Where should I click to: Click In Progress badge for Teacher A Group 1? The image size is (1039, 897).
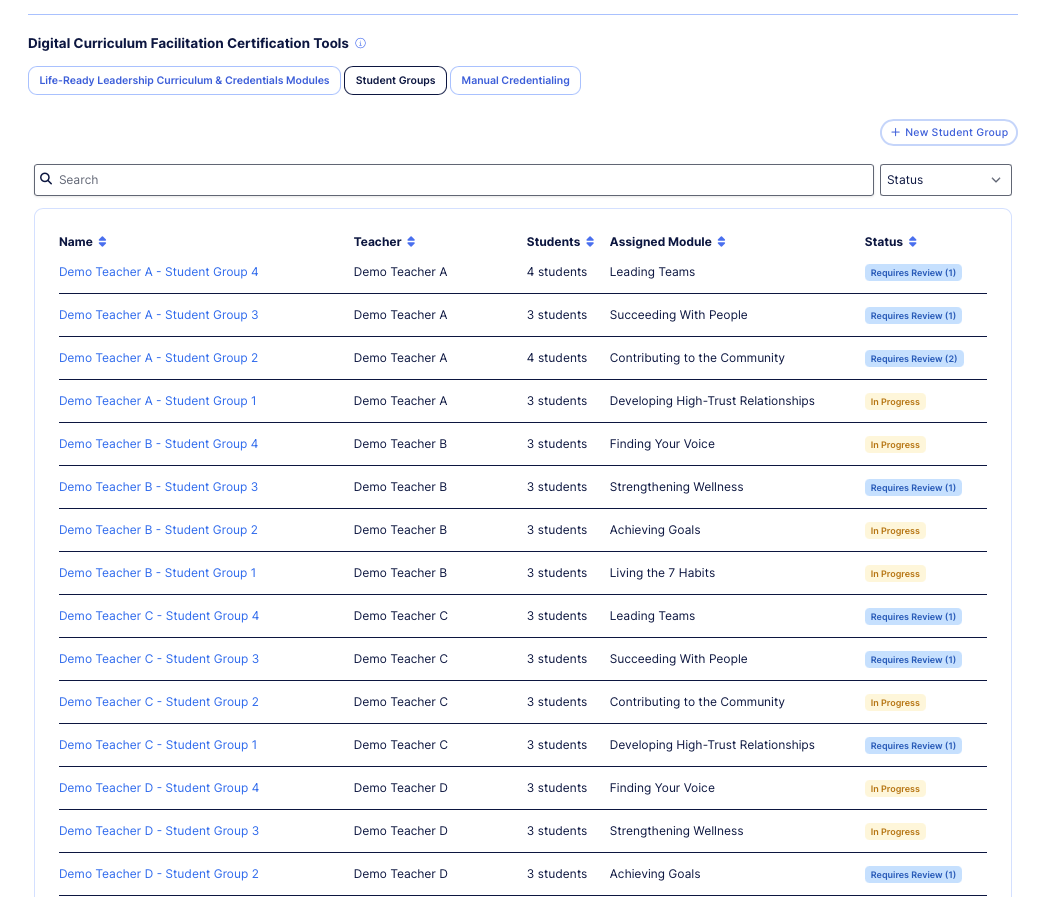coord(894,402)
